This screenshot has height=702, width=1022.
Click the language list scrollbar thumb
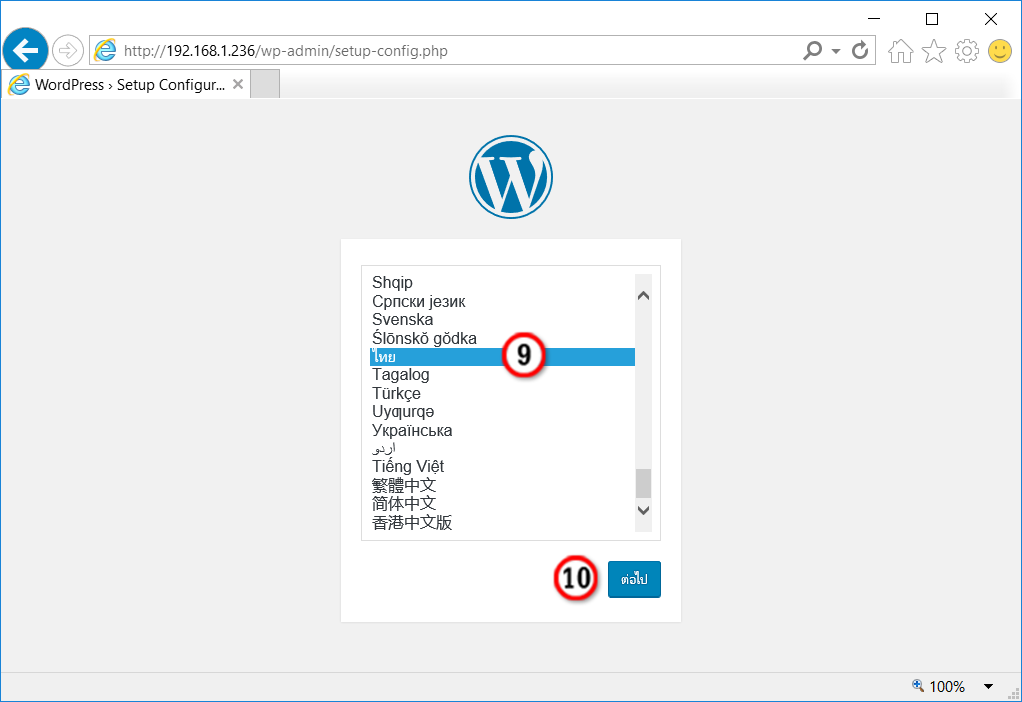click(643, 484)
